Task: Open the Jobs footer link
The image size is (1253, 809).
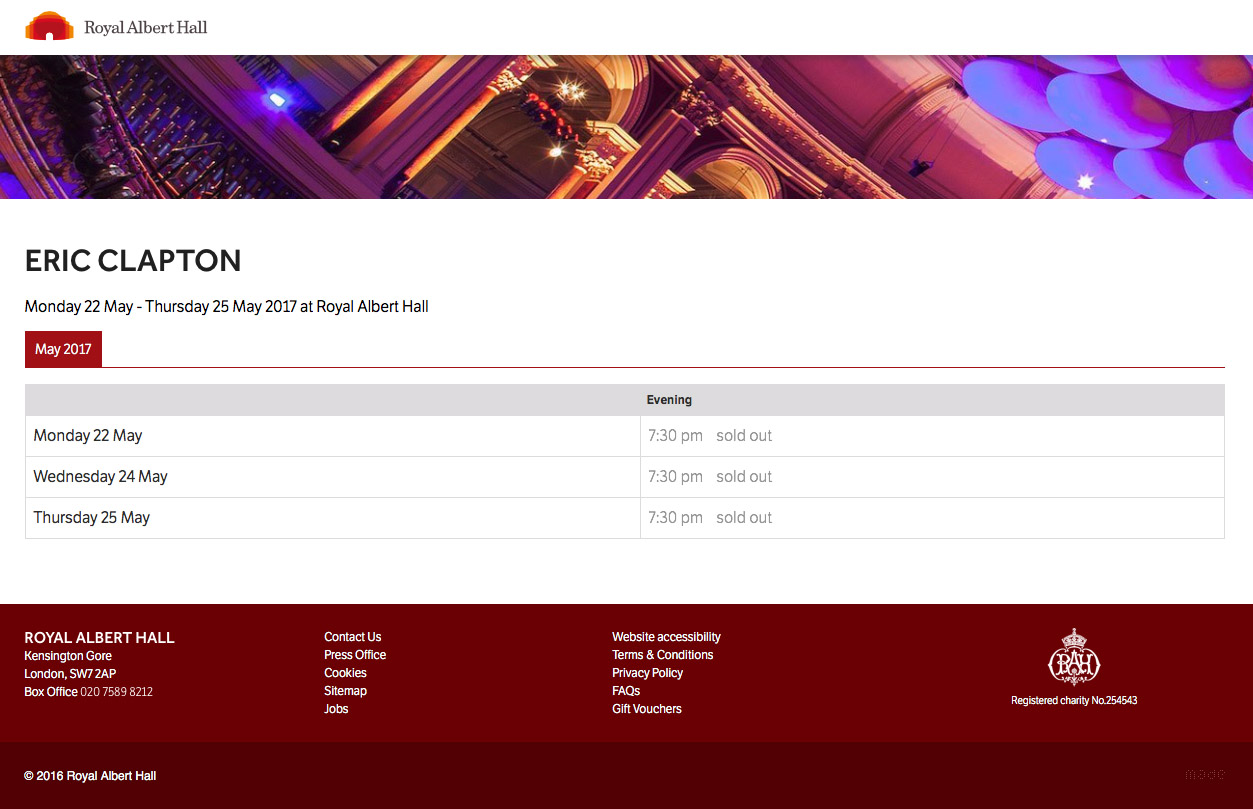Action: tap(336, 709)
